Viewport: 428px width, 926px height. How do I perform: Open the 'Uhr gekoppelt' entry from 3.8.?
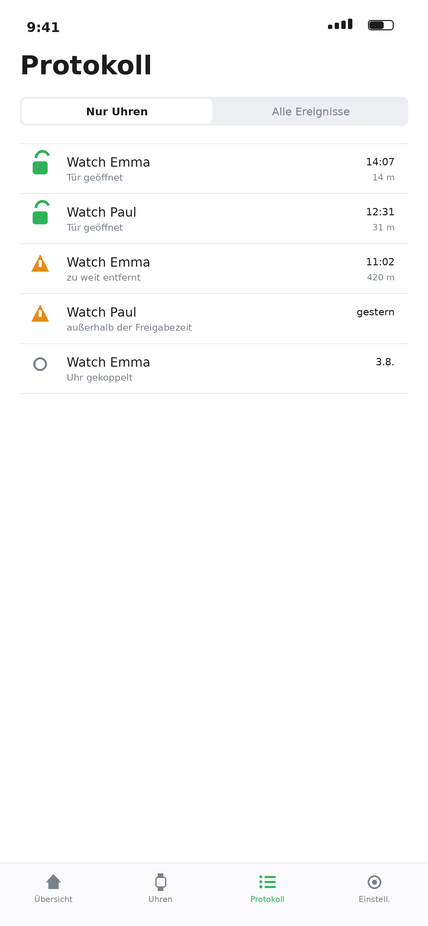(214, 369)
